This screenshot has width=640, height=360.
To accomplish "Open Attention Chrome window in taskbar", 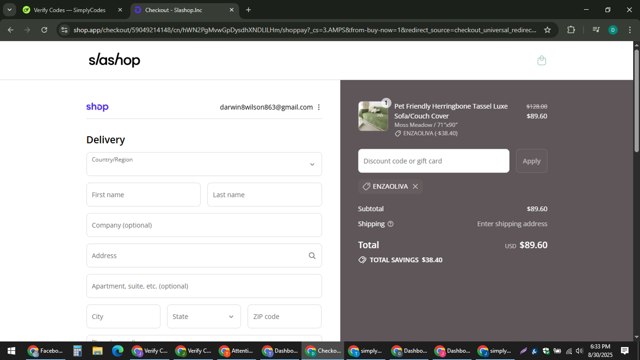I will 236,351.
